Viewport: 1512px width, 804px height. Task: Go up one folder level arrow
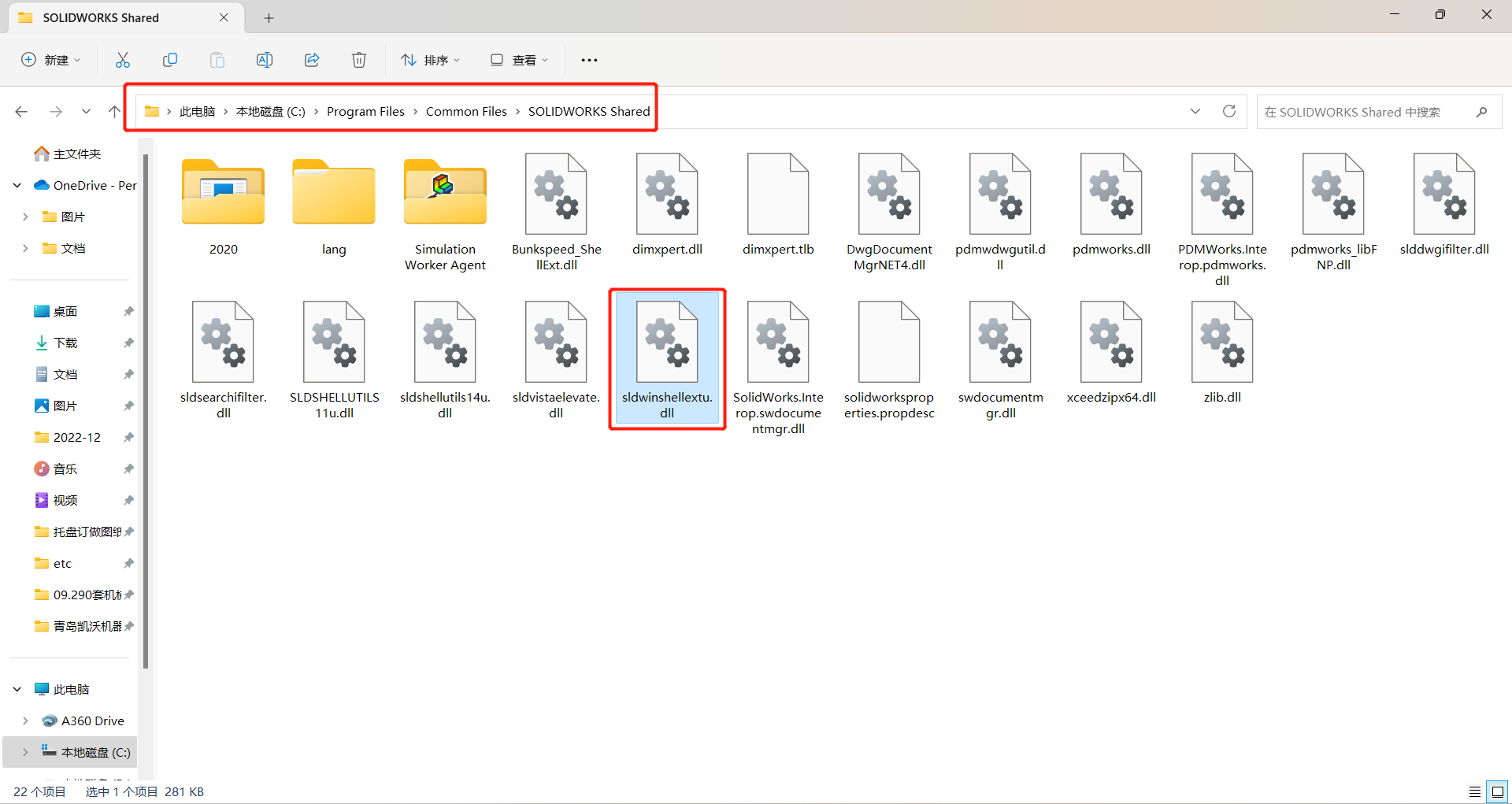click(x=114, y=112)
